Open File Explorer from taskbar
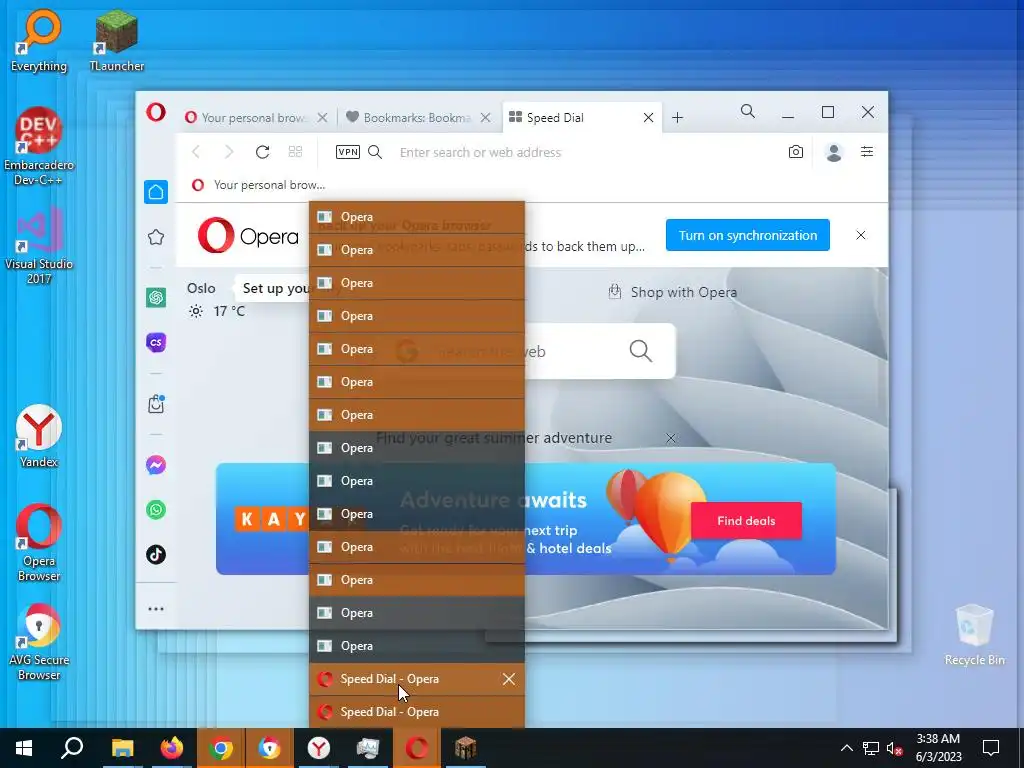 coord(122,748)
